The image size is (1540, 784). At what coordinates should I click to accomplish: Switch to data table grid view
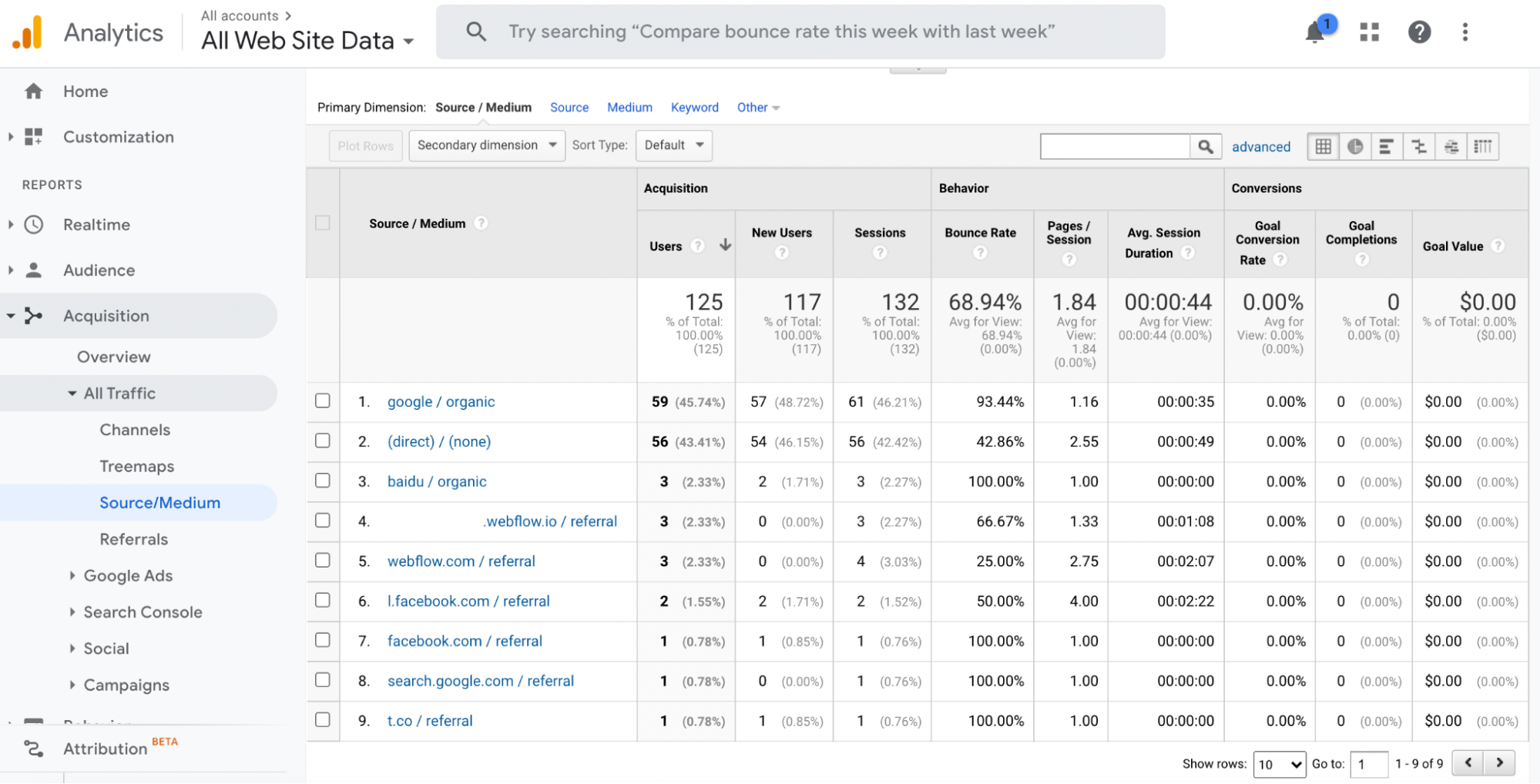point(1323,146)
